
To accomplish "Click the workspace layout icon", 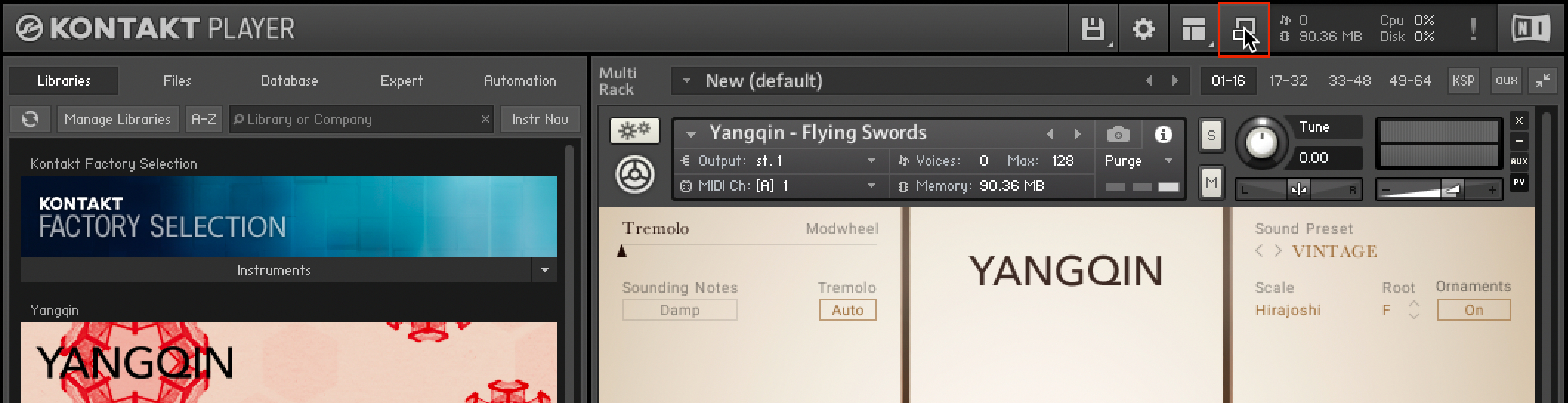I will 1193,30.
